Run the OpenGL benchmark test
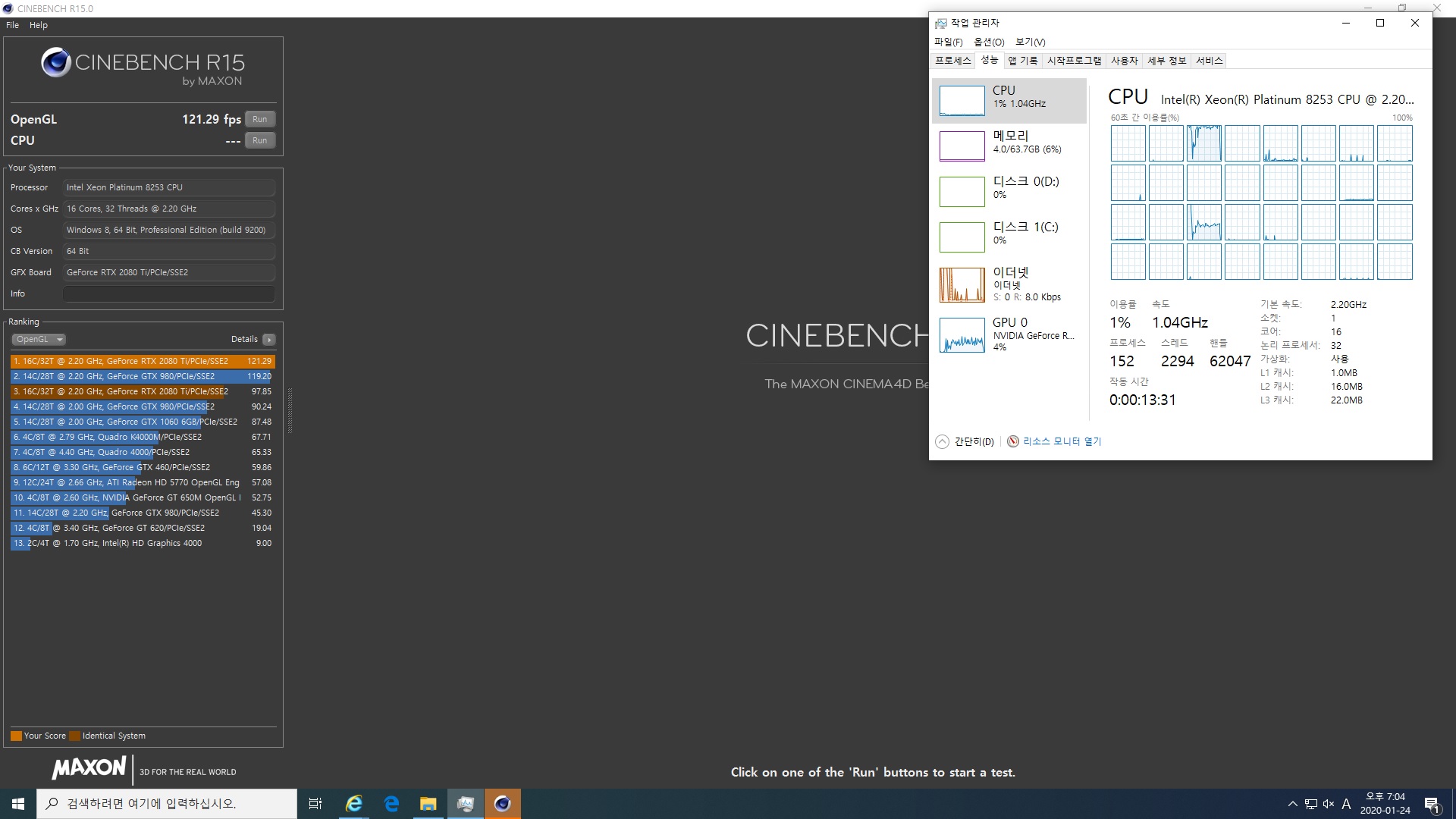This screenshot has height=819, width=1456. tap(260, 119)
